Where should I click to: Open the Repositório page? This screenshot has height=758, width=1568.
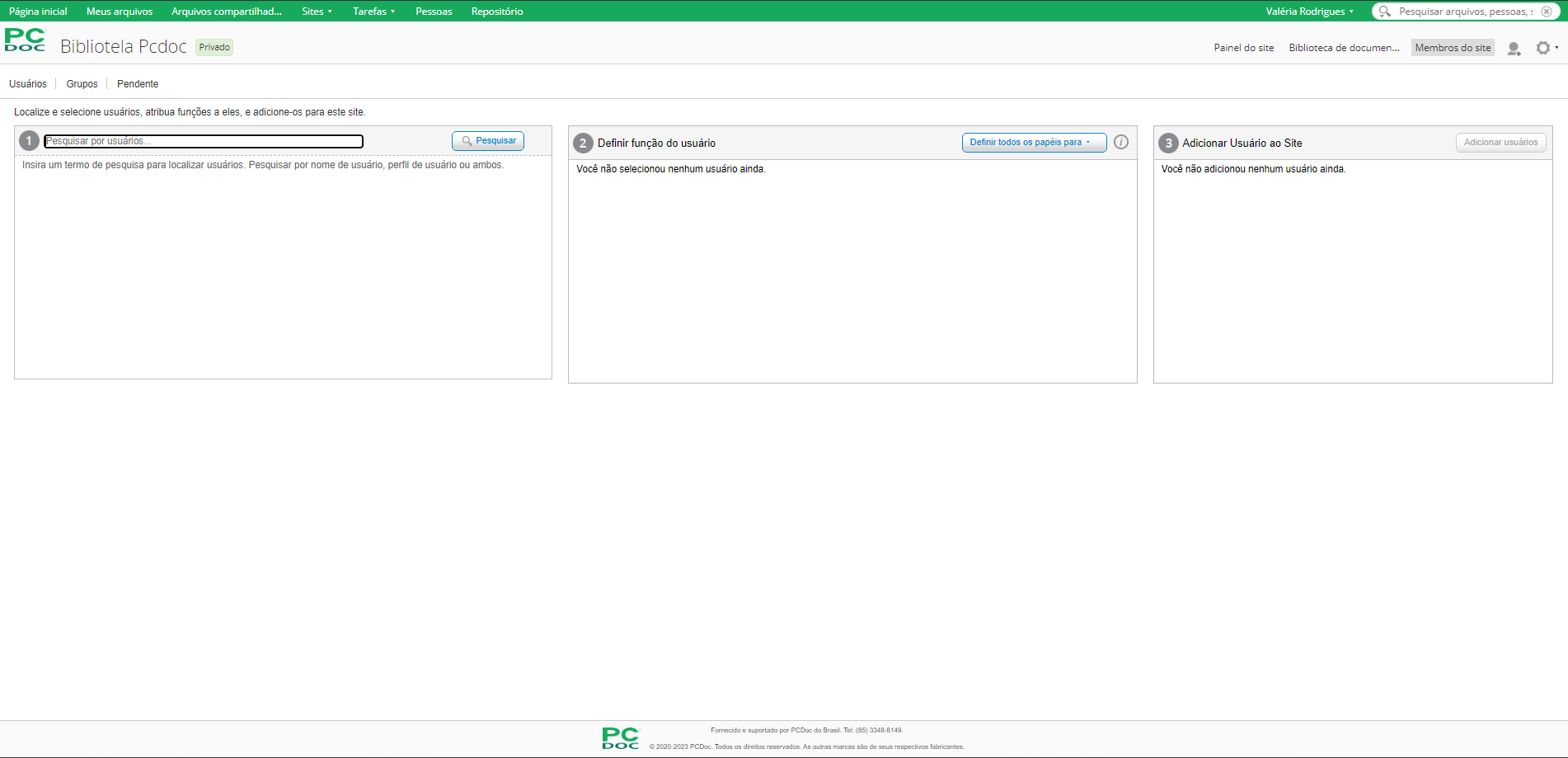coord(497,12)
